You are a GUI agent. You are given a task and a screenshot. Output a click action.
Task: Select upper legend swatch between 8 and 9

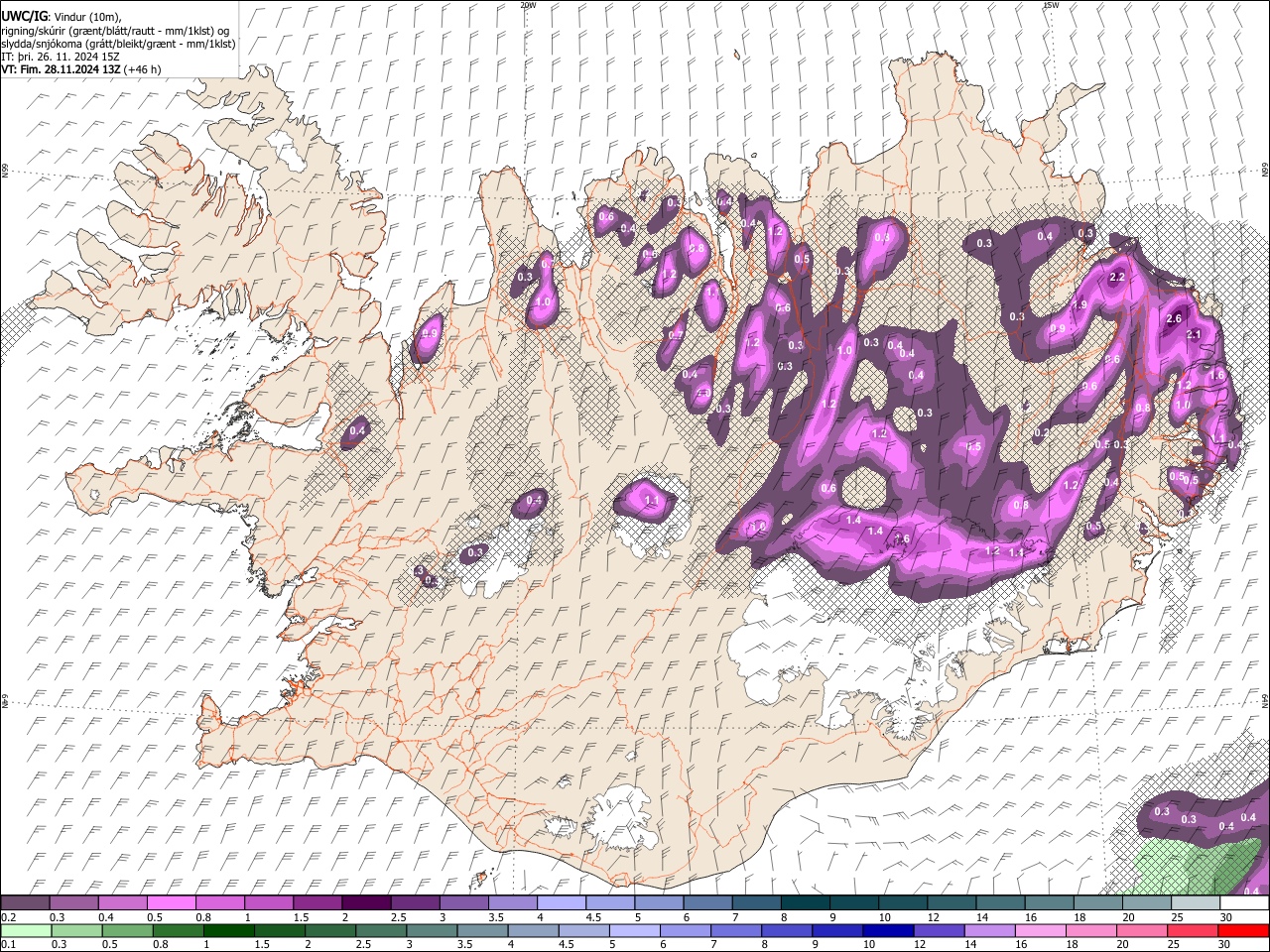(804, 902)
